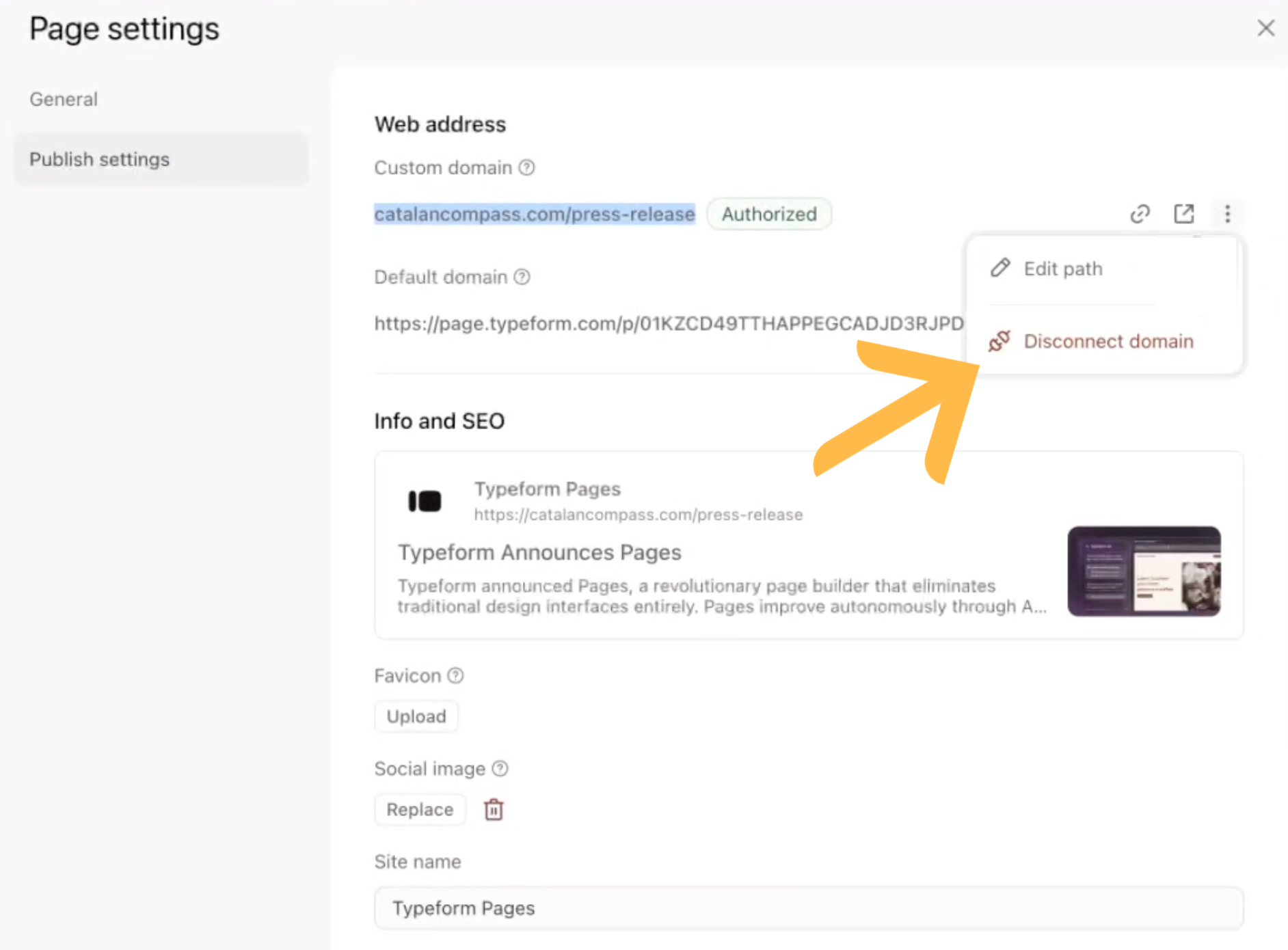This screenshot has height=950, width=1288.
Task: Copy the custom domain link icon
Action: [x=1140, y=214]
